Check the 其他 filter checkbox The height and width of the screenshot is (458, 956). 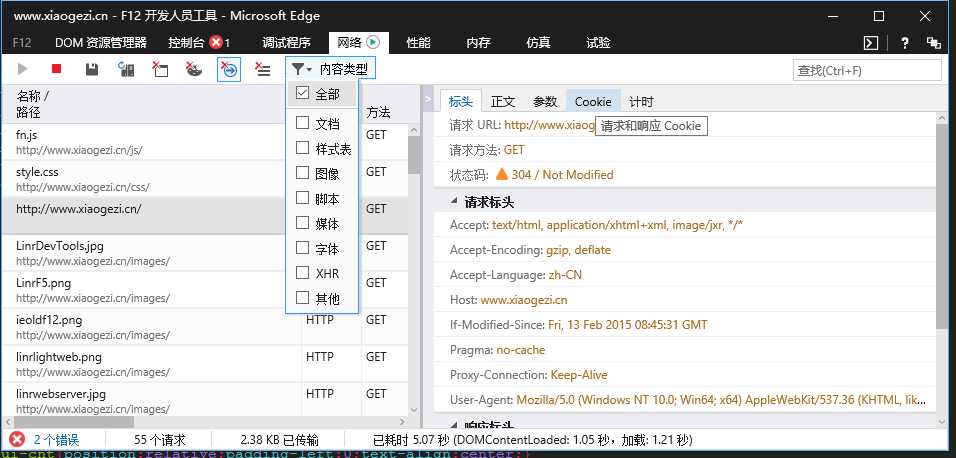[302, 298]
